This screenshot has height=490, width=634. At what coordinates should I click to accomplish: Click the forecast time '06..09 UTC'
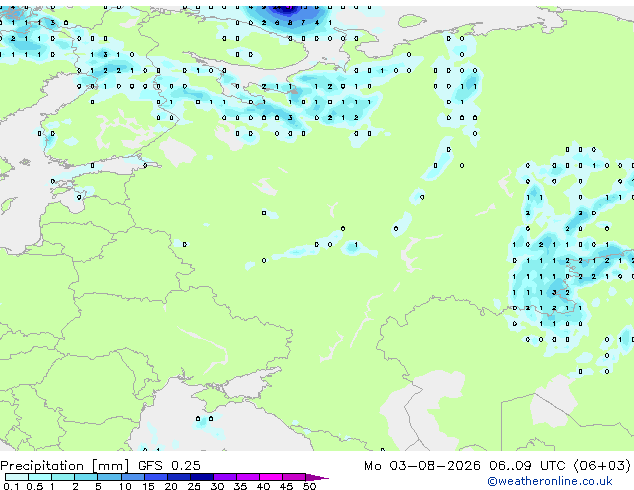pyautogui.click(x=527, y=466)
